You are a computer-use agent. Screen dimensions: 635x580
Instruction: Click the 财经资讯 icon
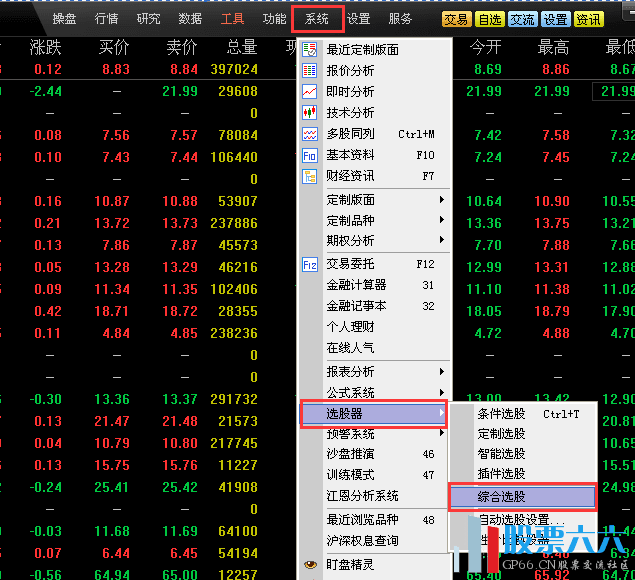click(310, 177)
